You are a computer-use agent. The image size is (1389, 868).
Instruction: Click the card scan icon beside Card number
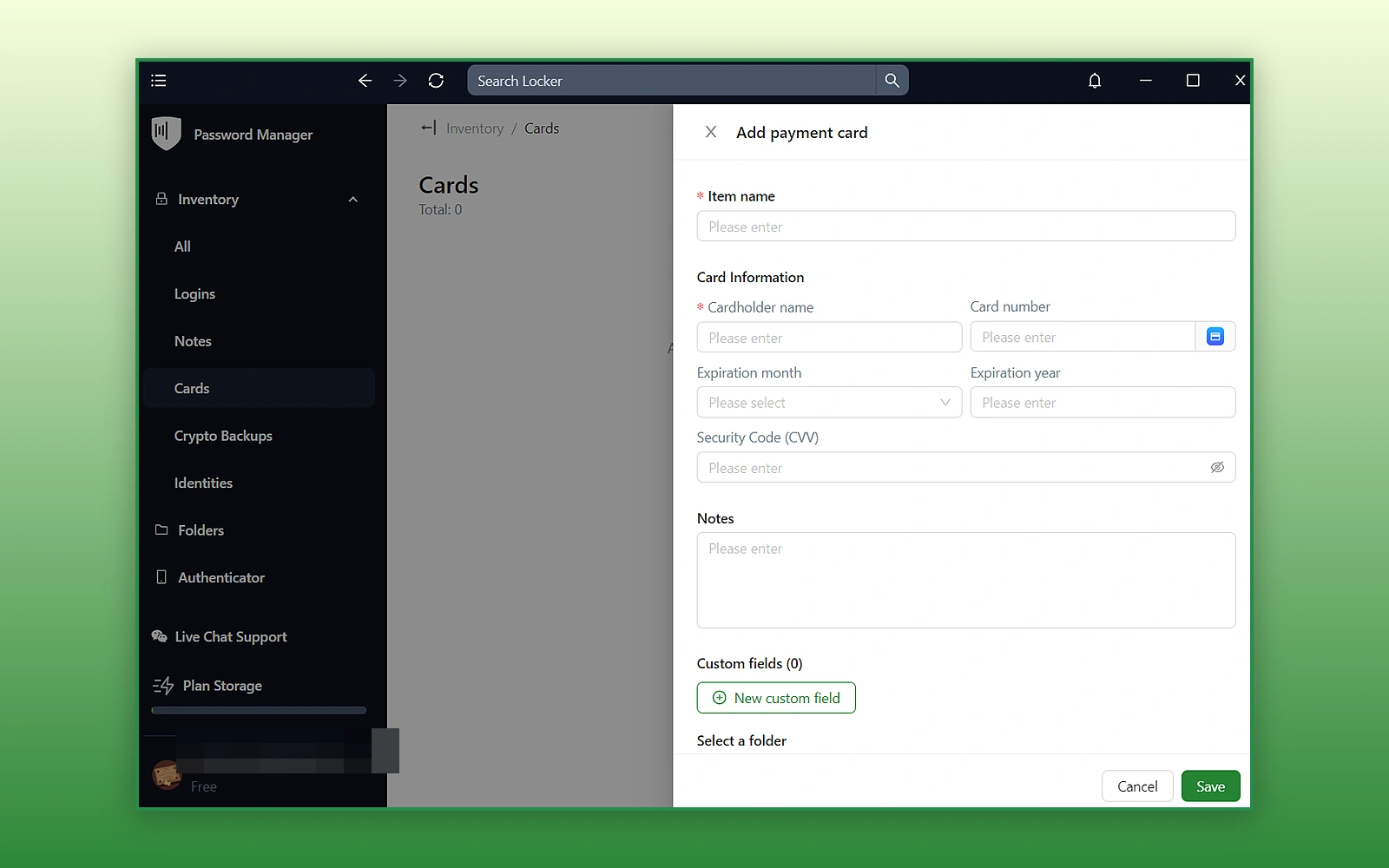(x=1215, y=337)
